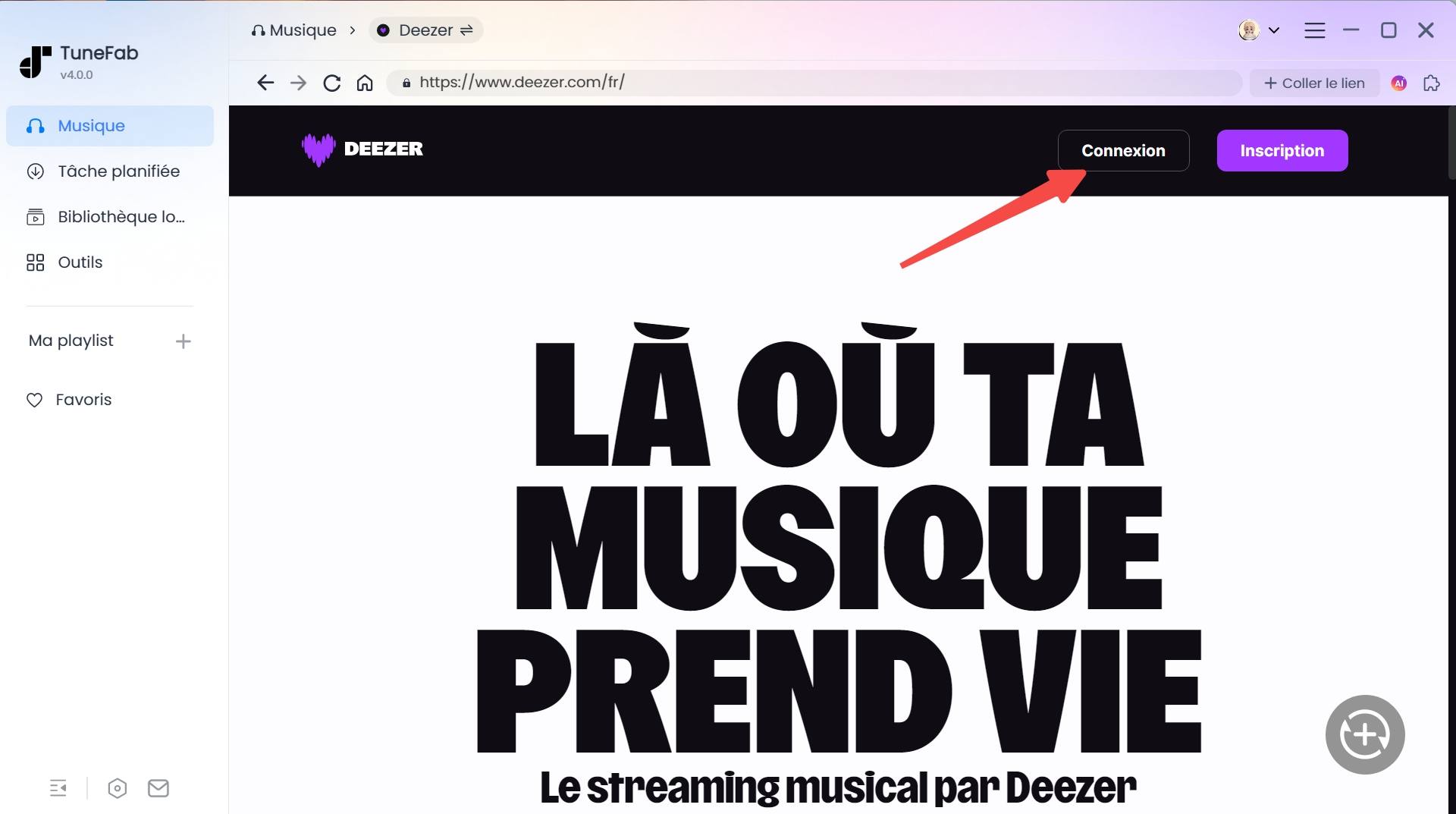Screen dimensions: 1456x814
Task: Open the Outils section
Action: (80, 262)
